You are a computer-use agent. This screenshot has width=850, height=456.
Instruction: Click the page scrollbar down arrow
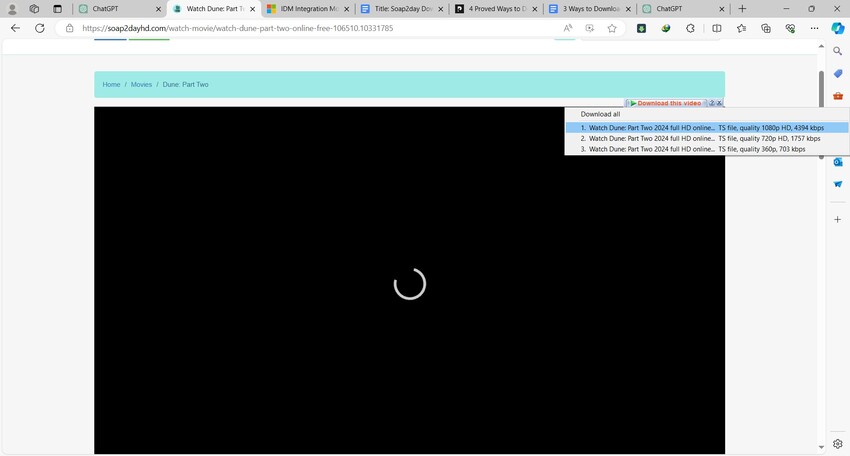(x=821, y=447)
